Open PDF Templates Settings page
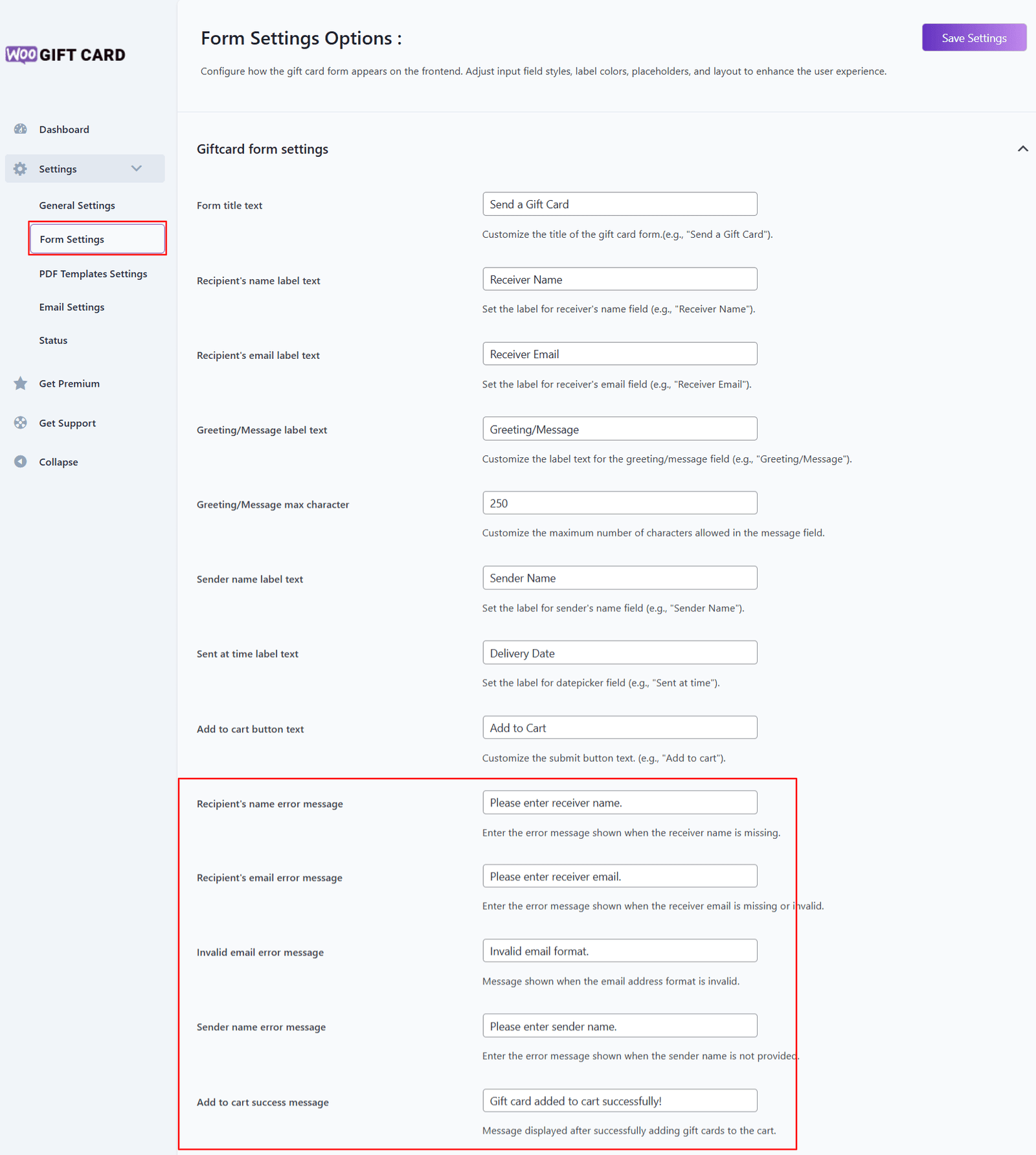 click(x=93, y=274)
